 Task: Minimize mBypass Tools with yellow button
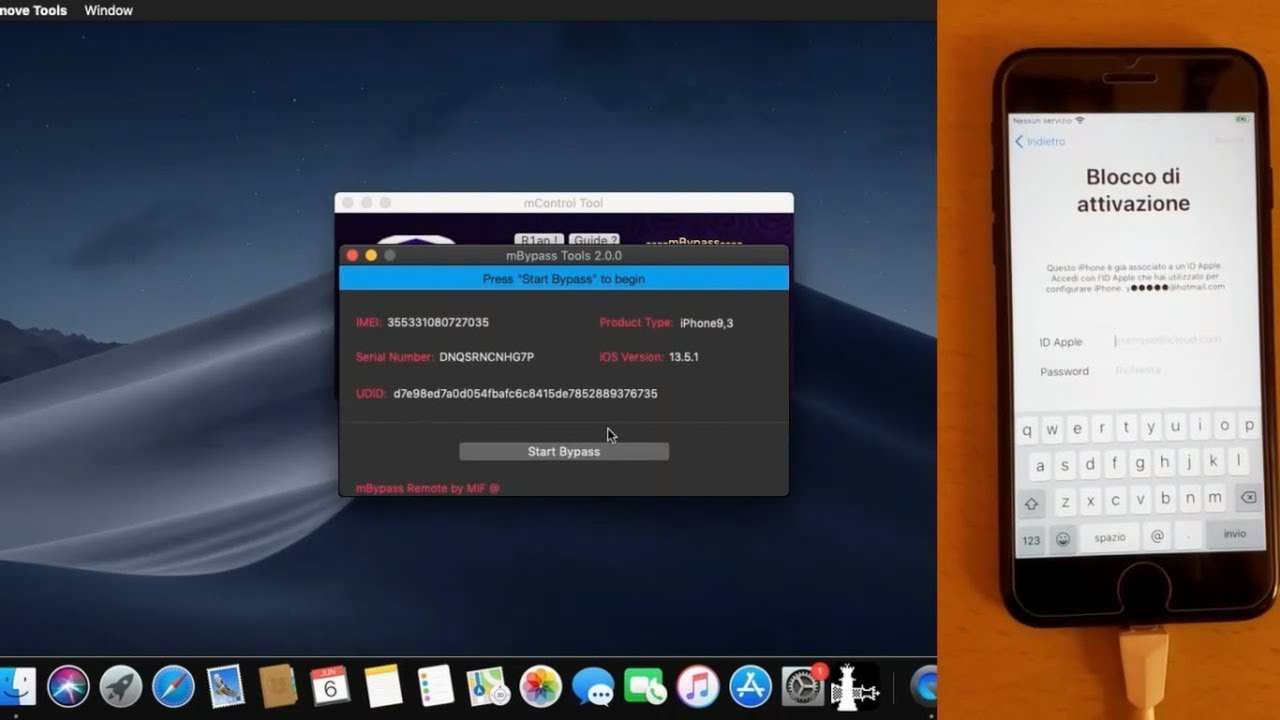tap(371, 256)
